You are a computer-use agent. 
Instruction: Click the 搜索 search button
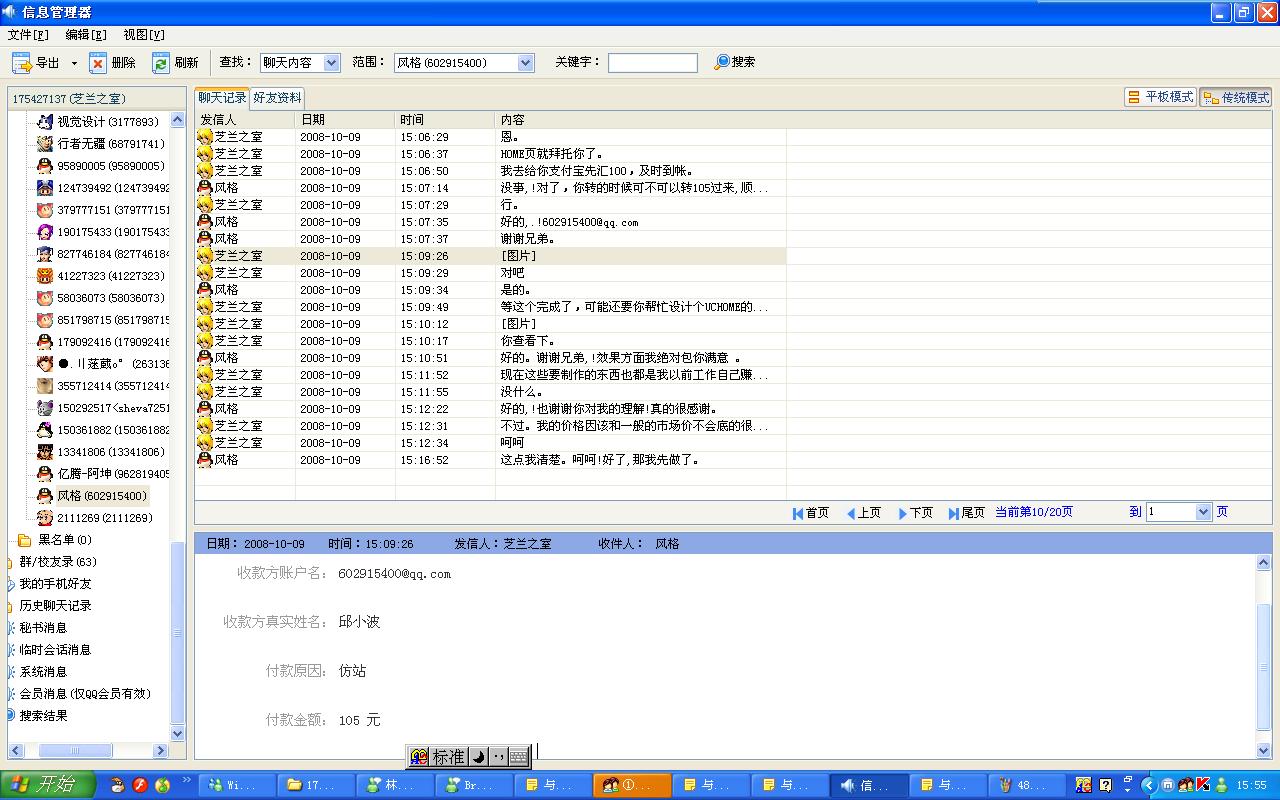735,62
